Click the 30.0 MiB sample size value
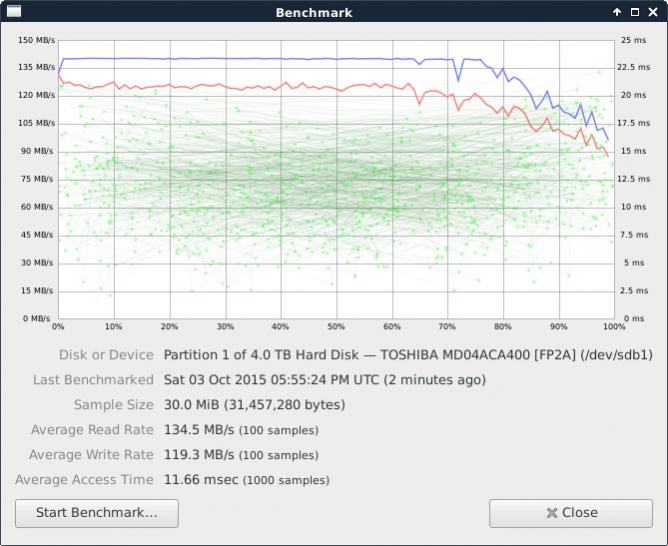This screenshot has height=546, width=668. tap(254, 405)
